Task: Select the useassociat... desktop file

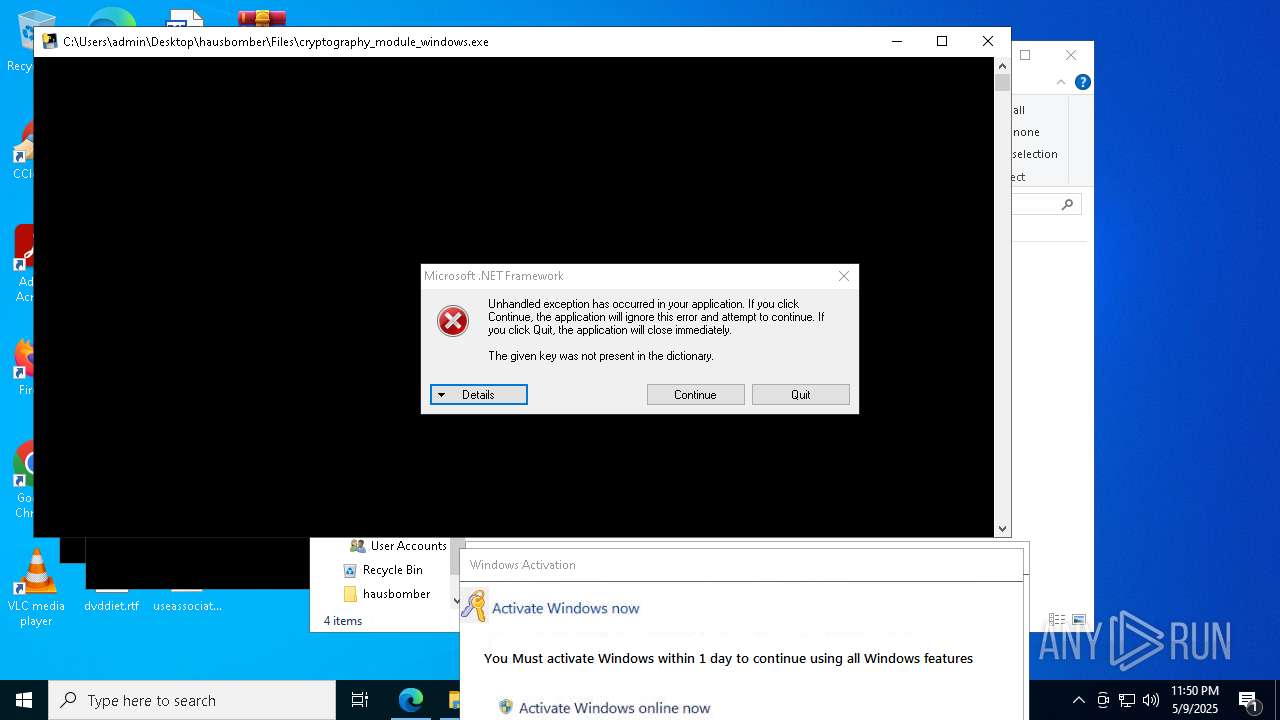Action: click(187, 606)
